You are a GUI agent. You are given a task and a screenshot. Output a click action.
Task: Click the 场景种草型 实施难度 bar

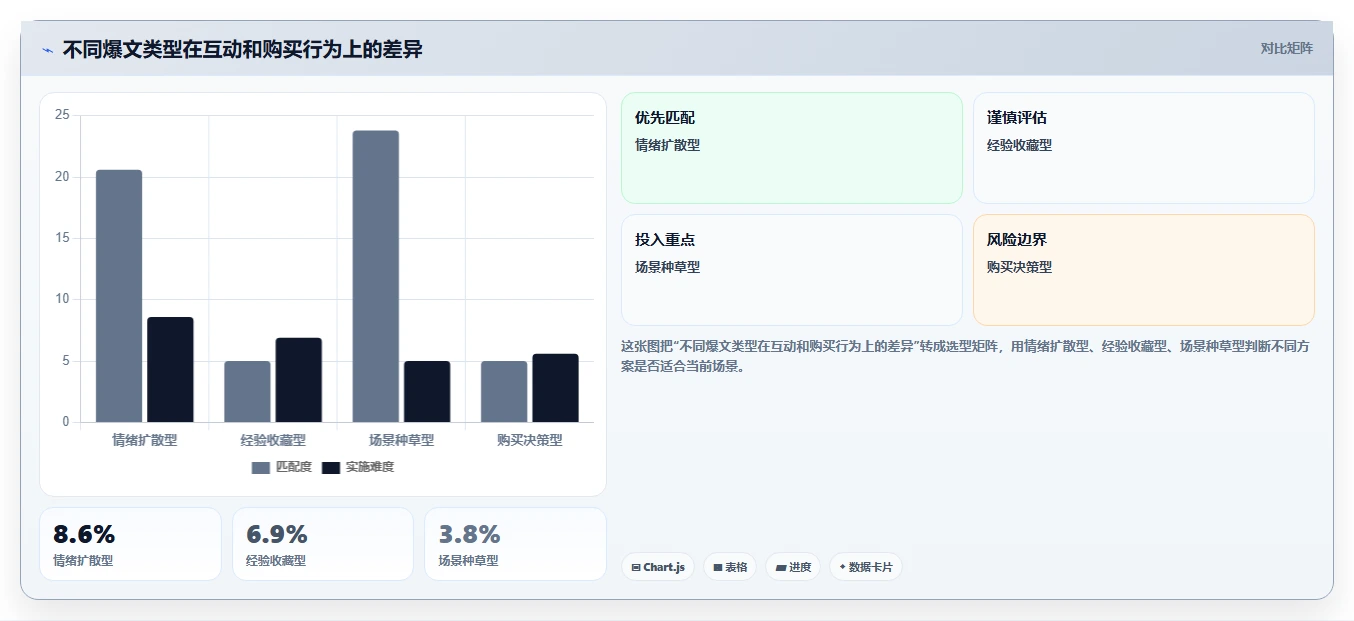click(x=427, y=392)
